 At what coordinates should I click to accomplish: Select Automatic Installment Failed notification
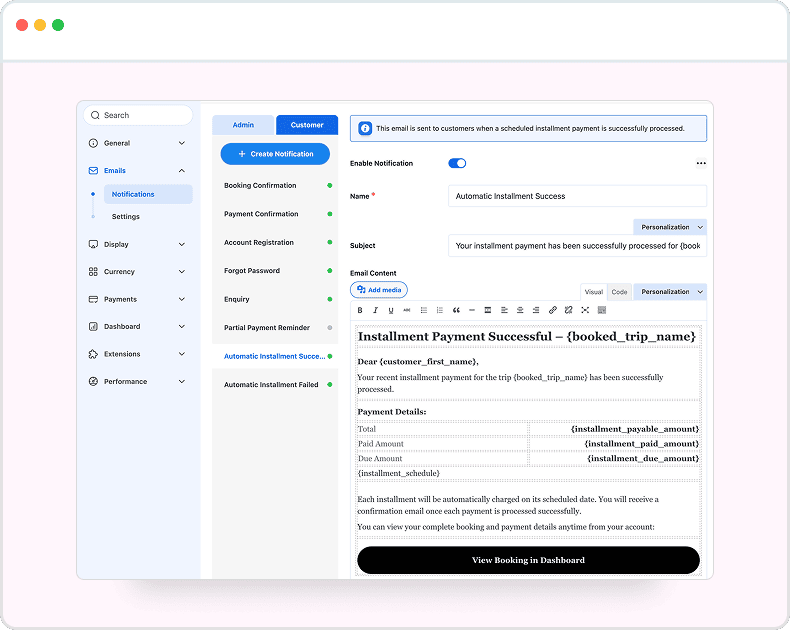click(275, 385)
